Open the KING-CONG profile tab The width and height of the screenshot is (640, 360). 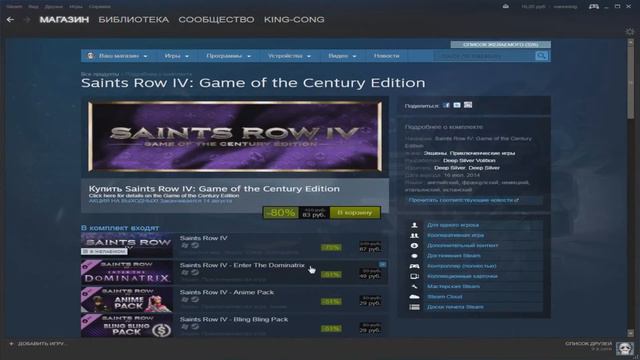[x=294, y=20]
